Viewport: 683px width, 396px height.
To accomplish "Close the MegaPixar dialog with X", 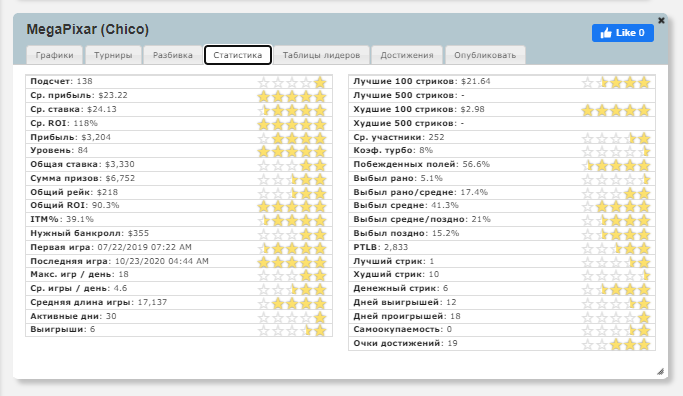I will pos(661,20).
